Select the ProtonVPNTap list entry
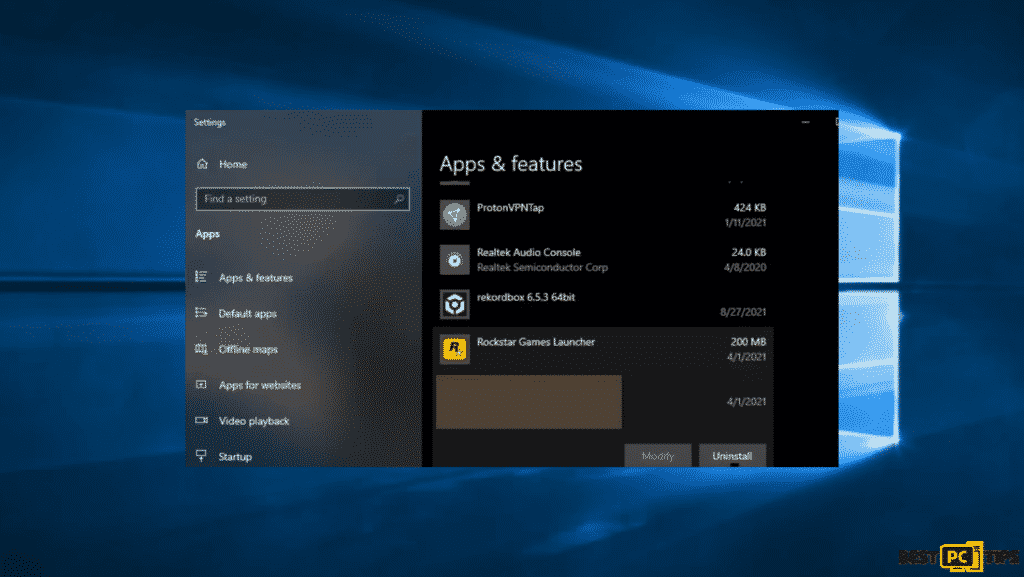Screen dimensions: 1024x577 click(510, 208)
